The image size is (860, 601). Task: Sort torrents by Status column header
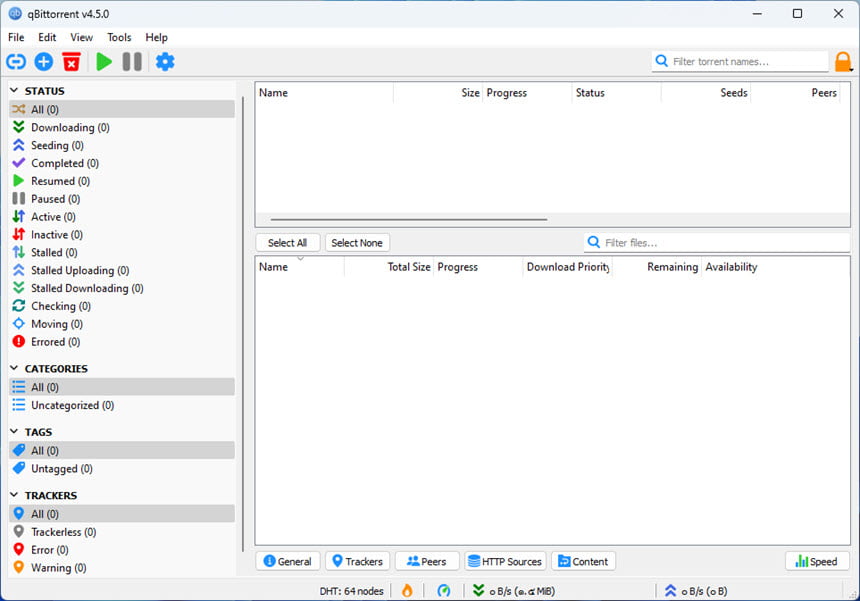point(616,93)
